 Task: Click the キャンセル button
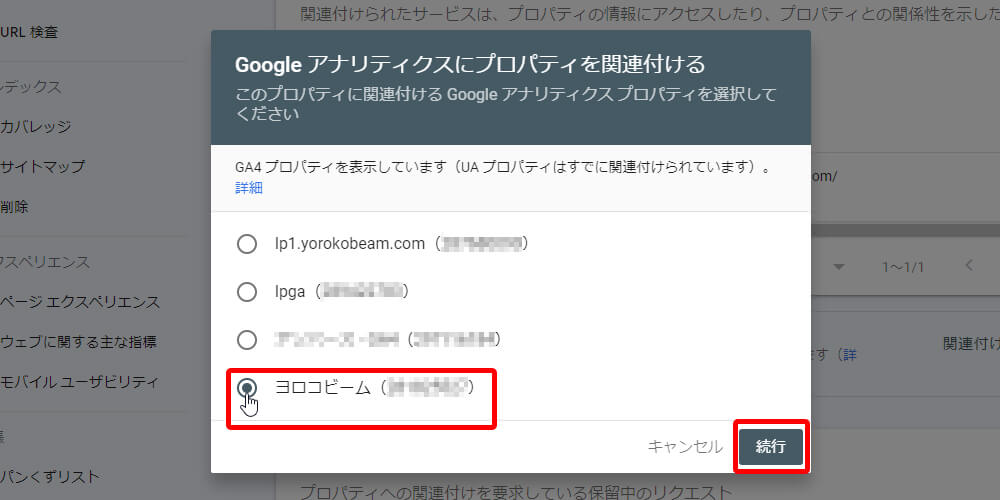685,446
